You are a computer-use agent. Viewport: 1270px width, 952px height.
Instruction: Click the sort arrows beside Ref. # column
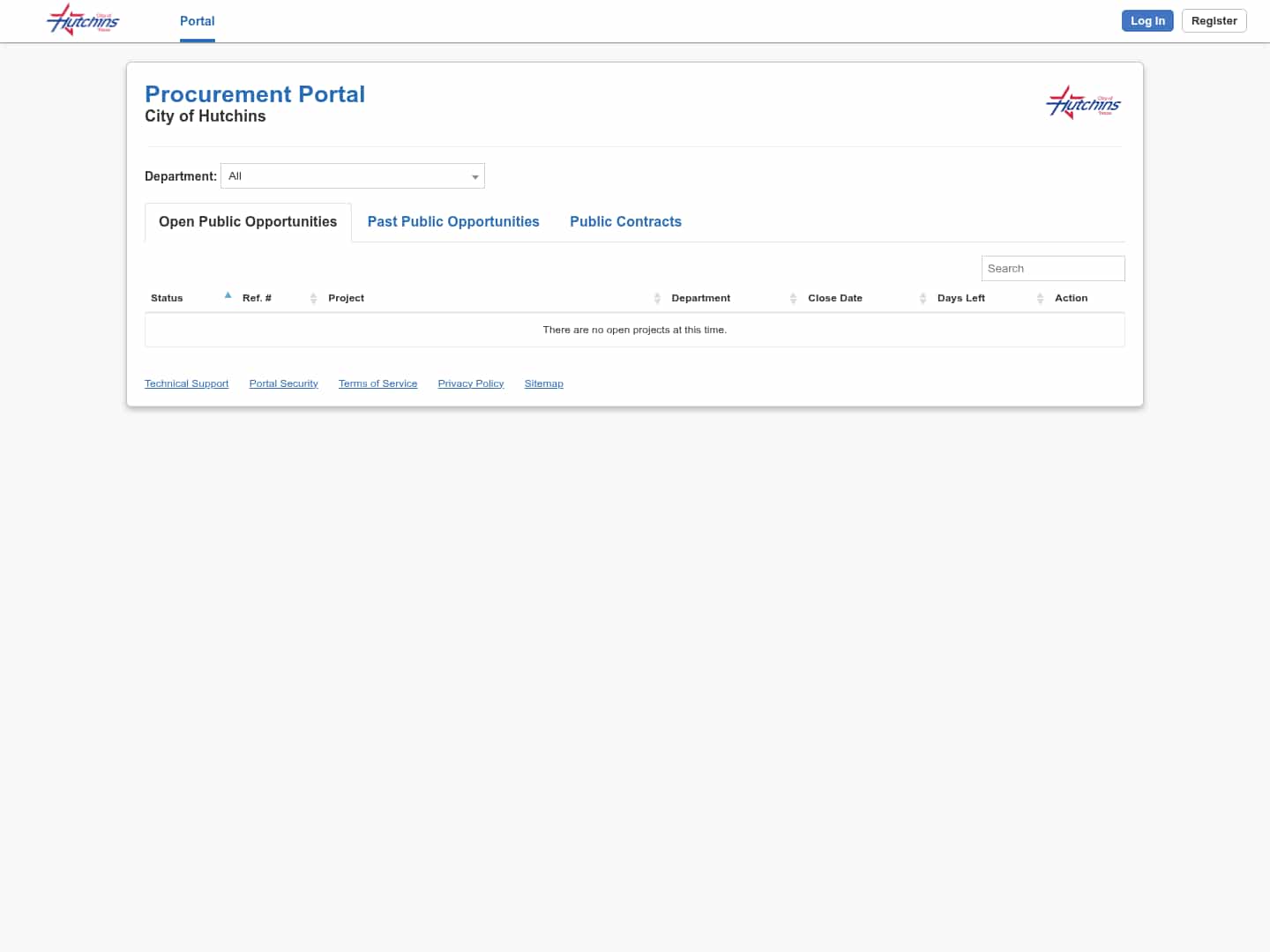pos(314,298)
